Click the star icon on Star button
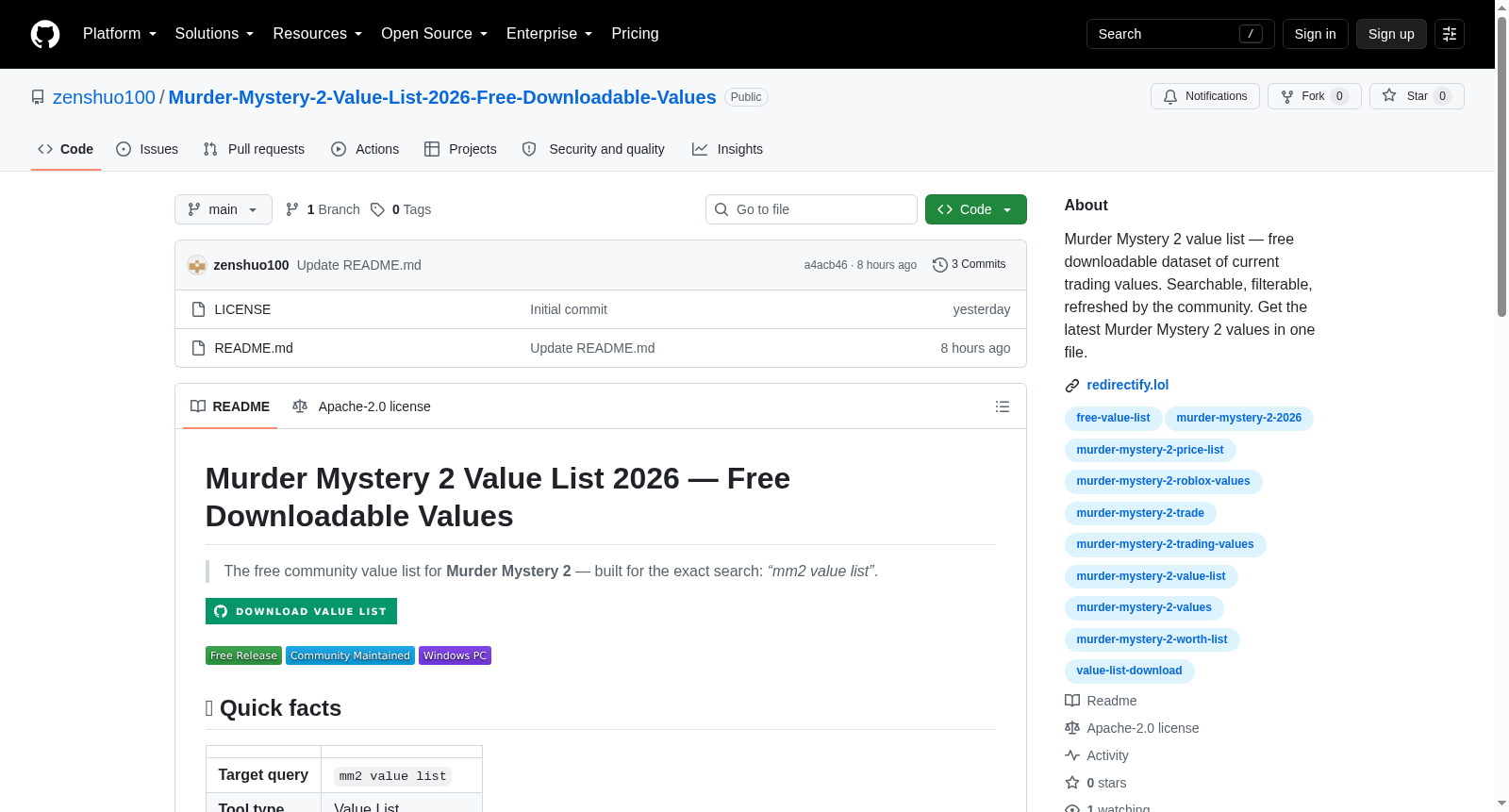This screenshot has height=812, width=1509. 1389,95
